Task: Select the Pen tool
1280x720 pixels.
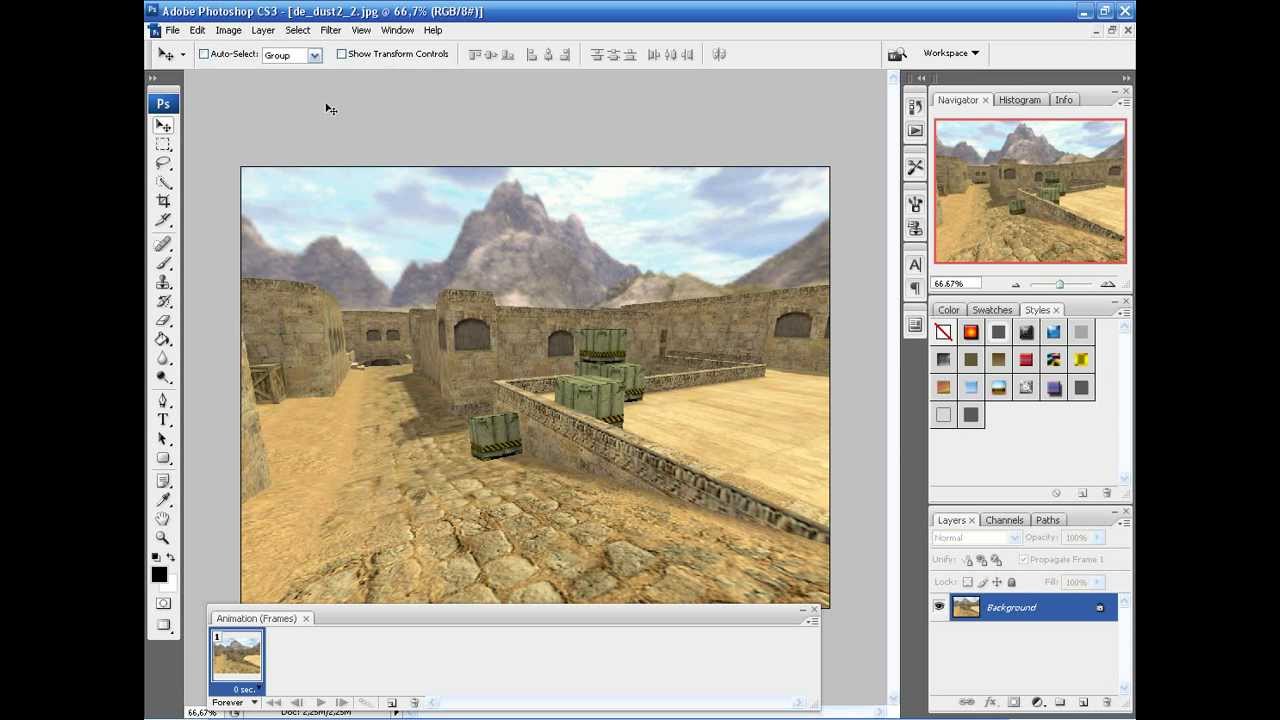Action: coord(163,401)
